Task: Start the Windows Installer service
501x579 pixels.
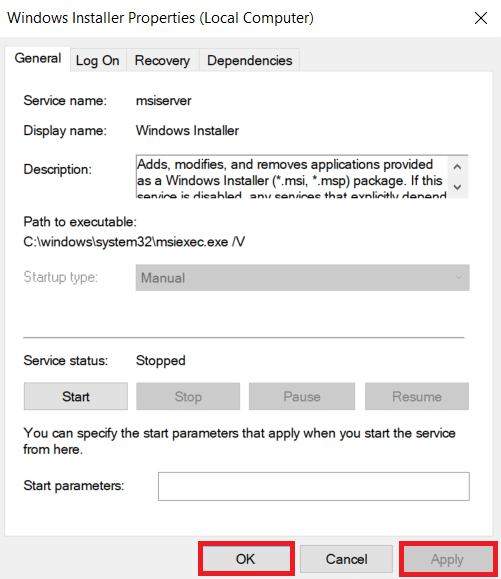Action: (76, 397)
